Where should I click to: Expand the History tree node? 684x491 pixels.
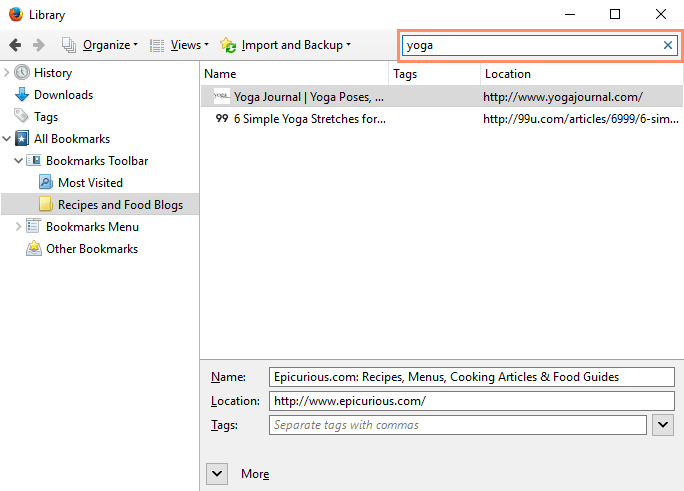pyautogui.click(x=7, y=73)
